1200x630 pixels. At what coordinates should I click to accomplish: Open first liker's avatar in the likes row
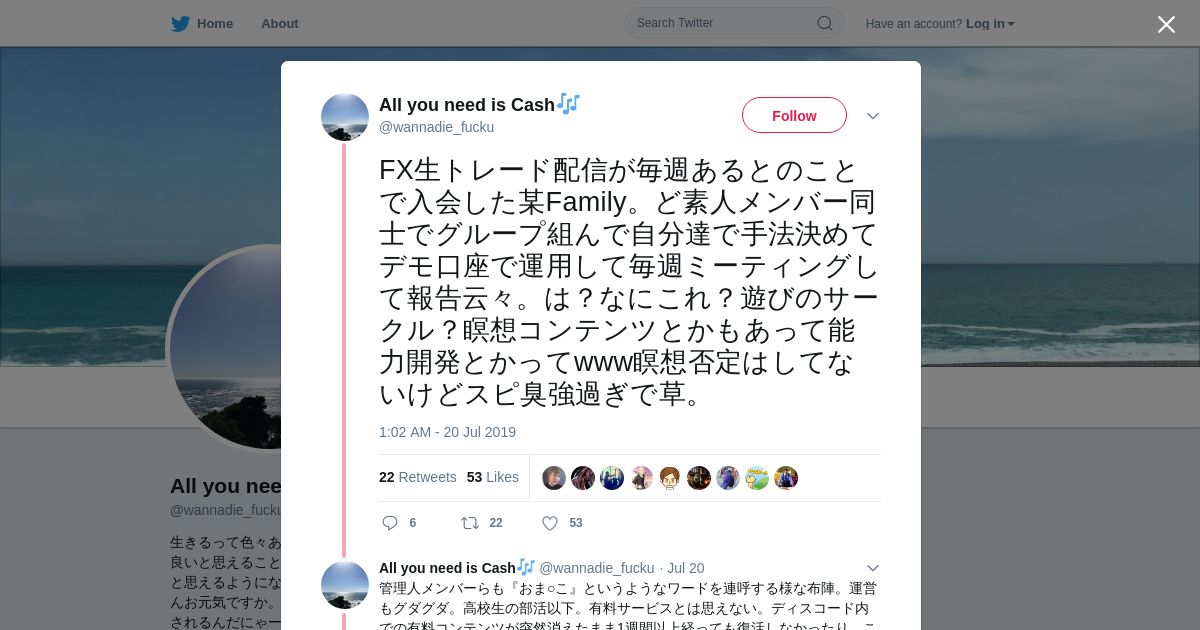pos(554,478)
